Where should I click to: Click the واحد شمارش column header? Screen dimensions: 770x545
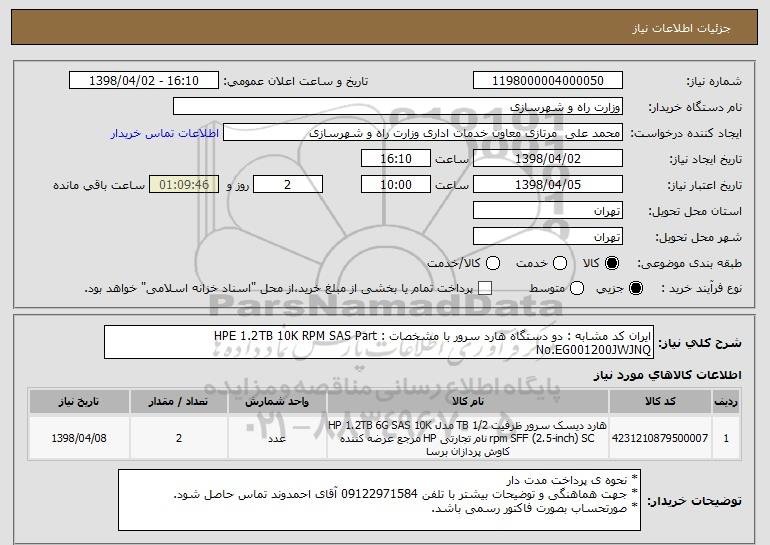[277, 402]
